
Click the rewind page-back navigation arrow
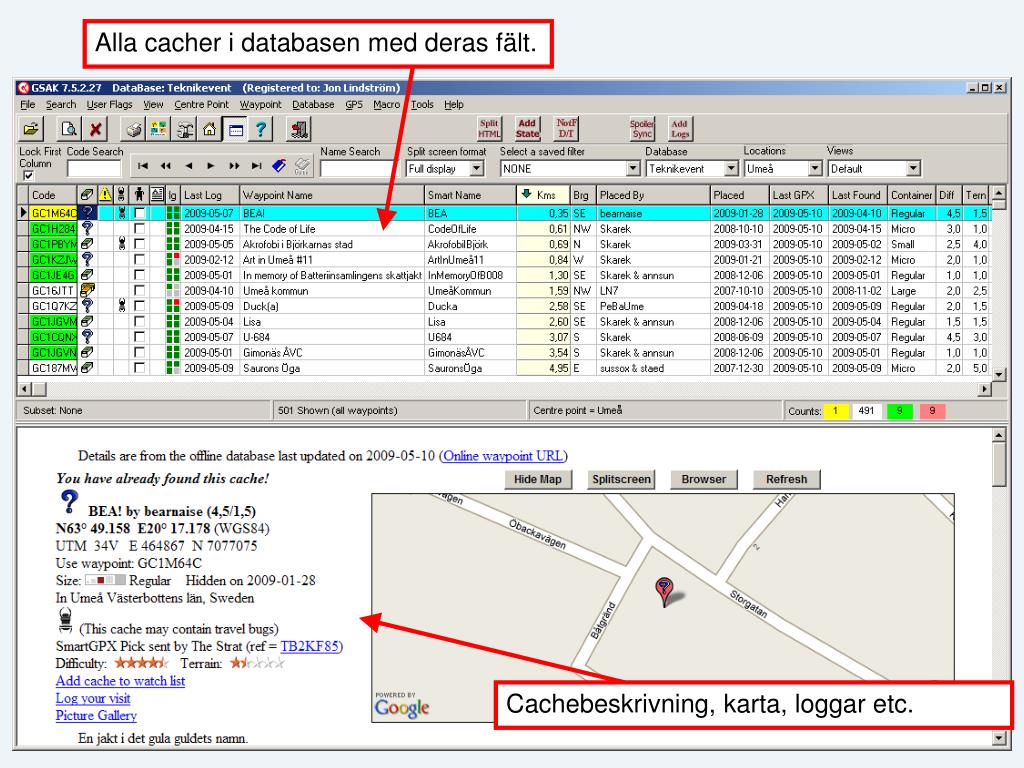(x=166, y=166)
